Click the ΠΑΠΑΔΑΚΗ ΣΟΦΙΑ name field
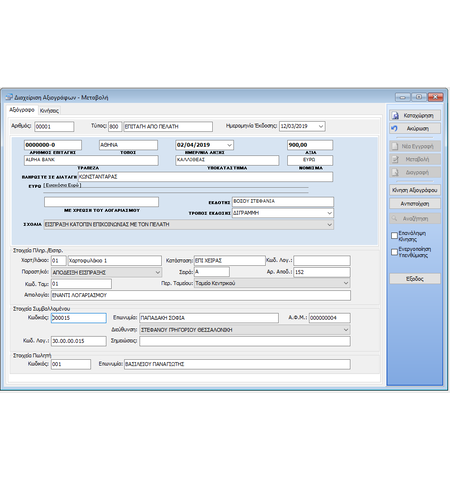 tap(209, 318)
